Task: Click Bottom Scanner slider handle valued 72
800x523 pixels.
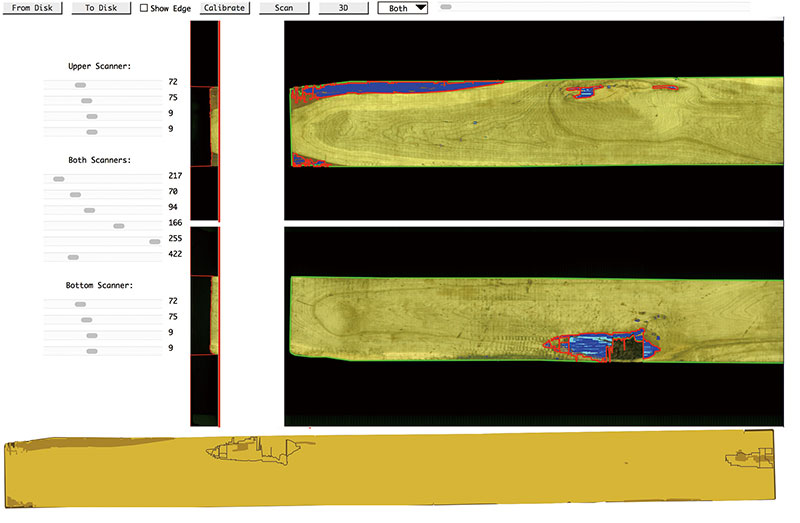Action: coord(80,304)
